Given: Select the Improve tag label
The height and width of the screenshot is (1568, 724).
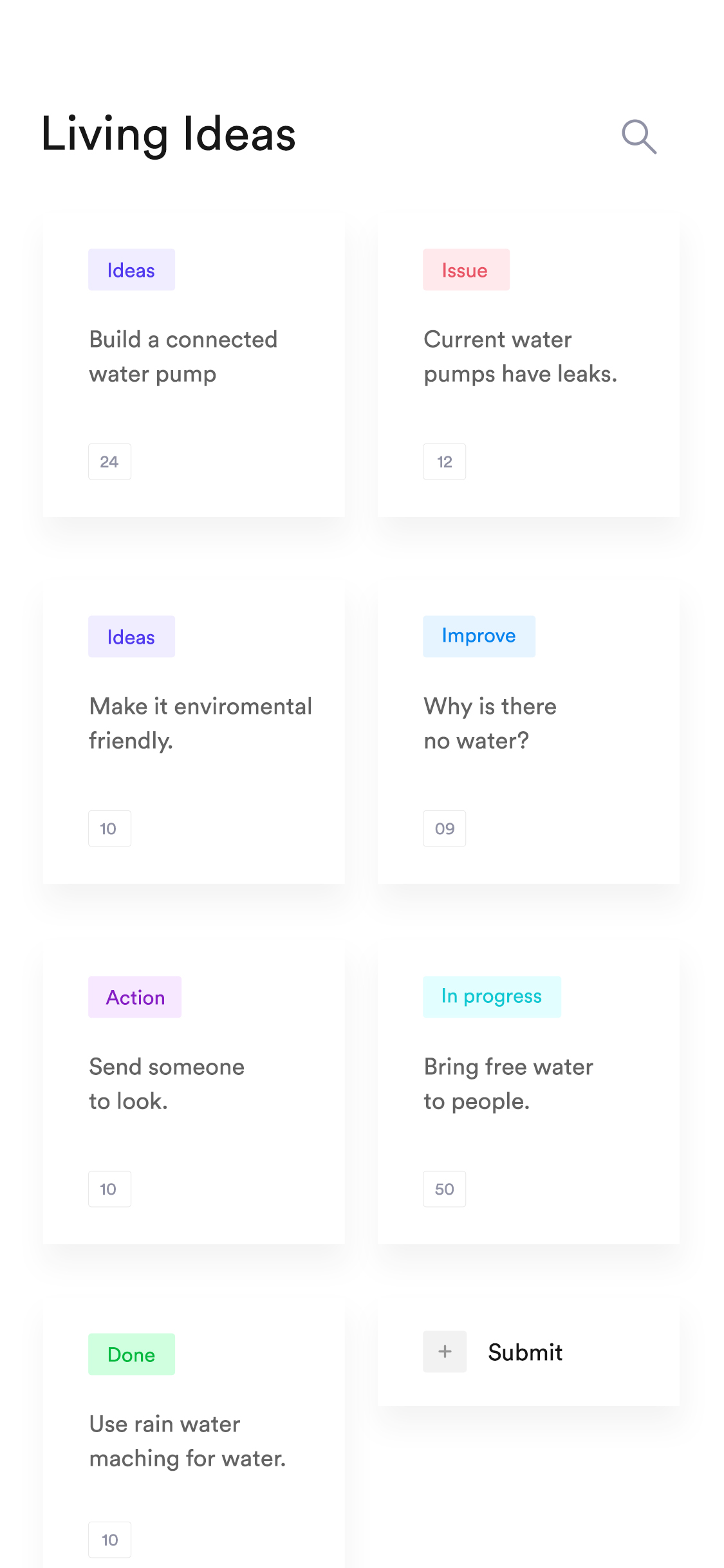Looking at the screenshot, I should point(479,636).
